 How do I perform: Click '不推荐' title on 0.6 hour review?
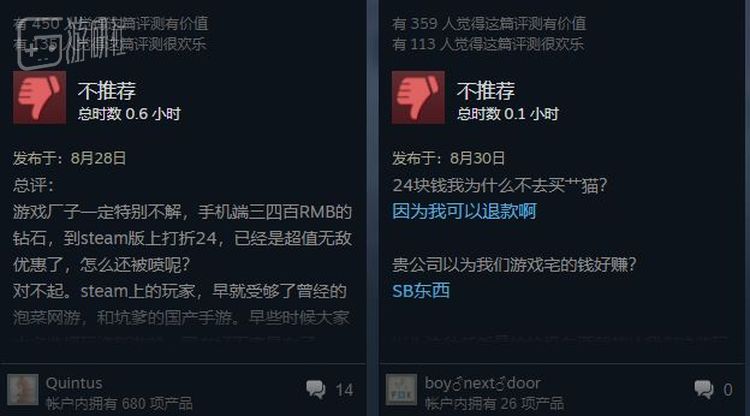pyautogui.click(x=107, y=90)
